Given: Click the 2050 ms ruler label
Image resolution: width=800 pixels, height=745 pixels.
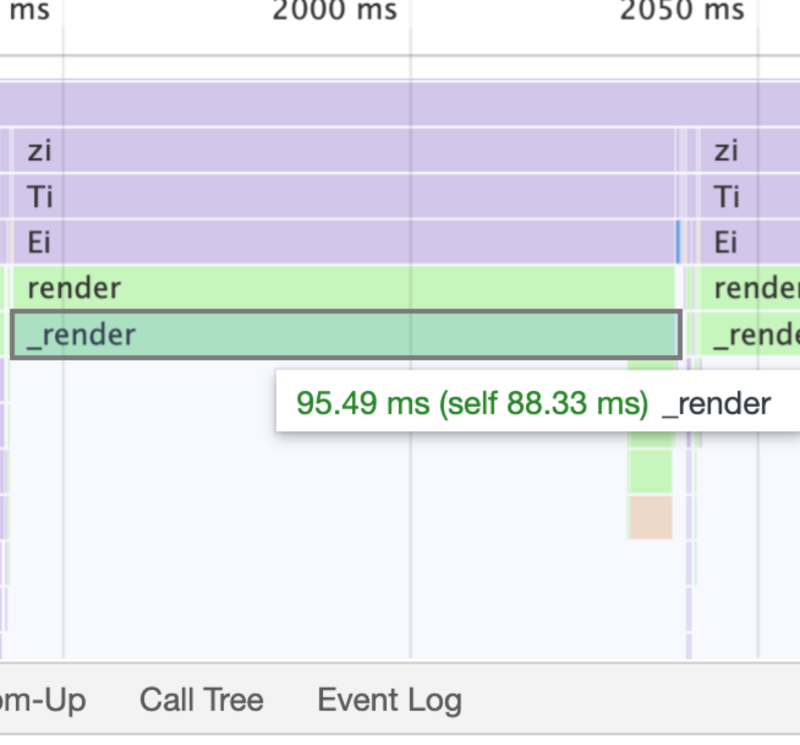Looking at the screenshot, I should point(681,12).
